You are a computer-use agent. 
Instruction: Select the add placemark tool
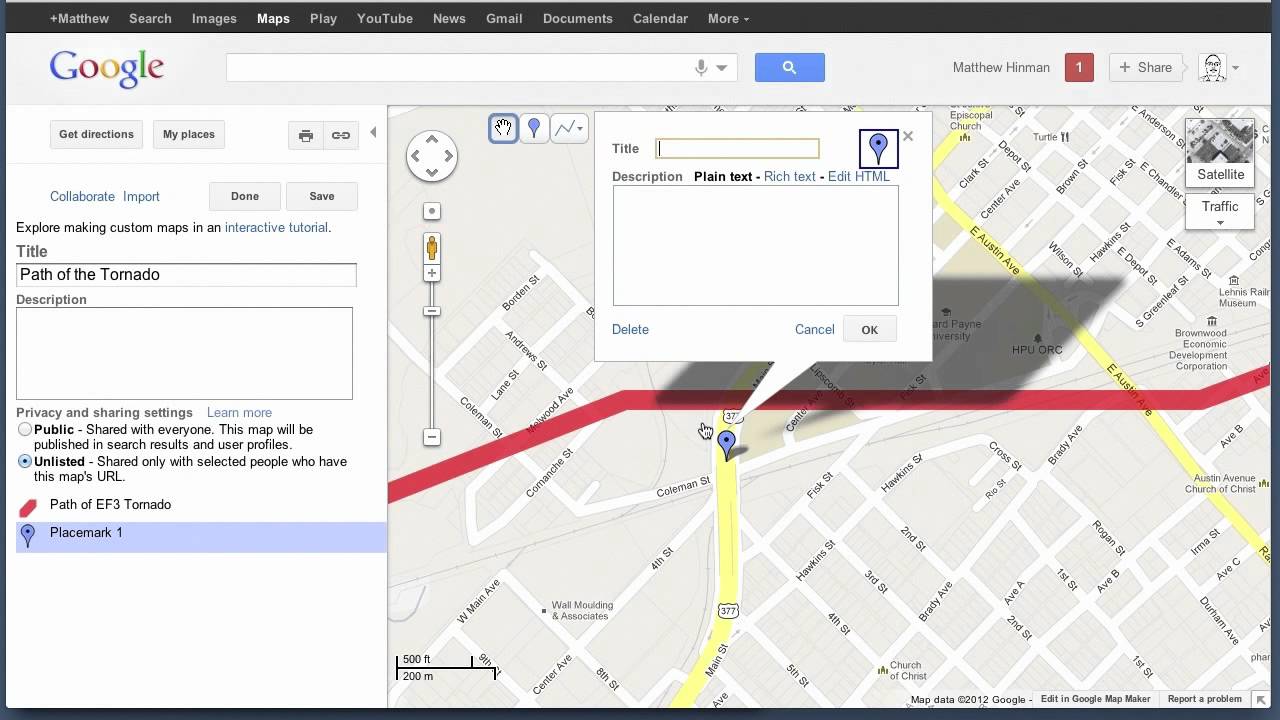[534, 128]
